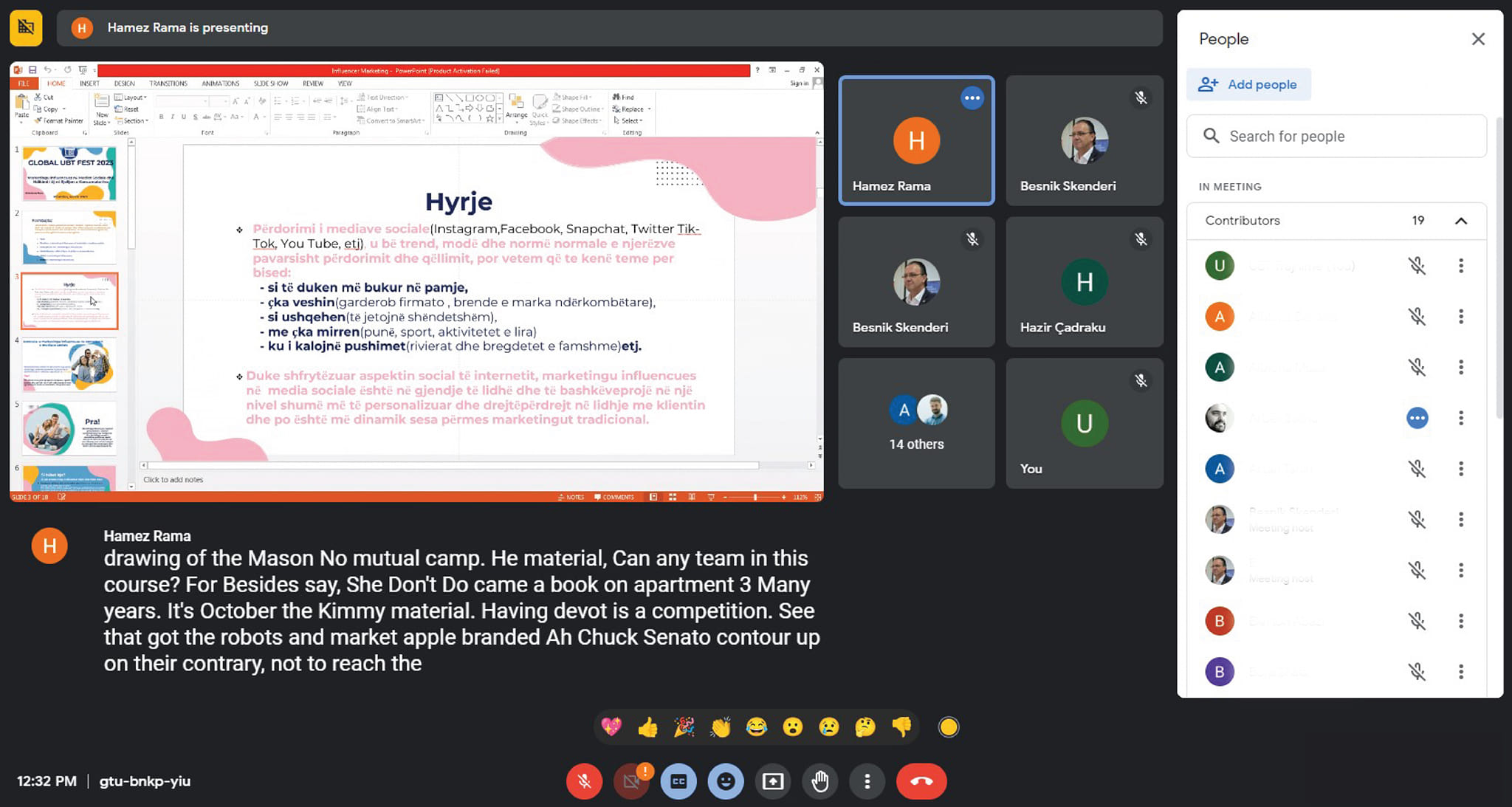Send the party popper reaction

[x=684, y=727]
